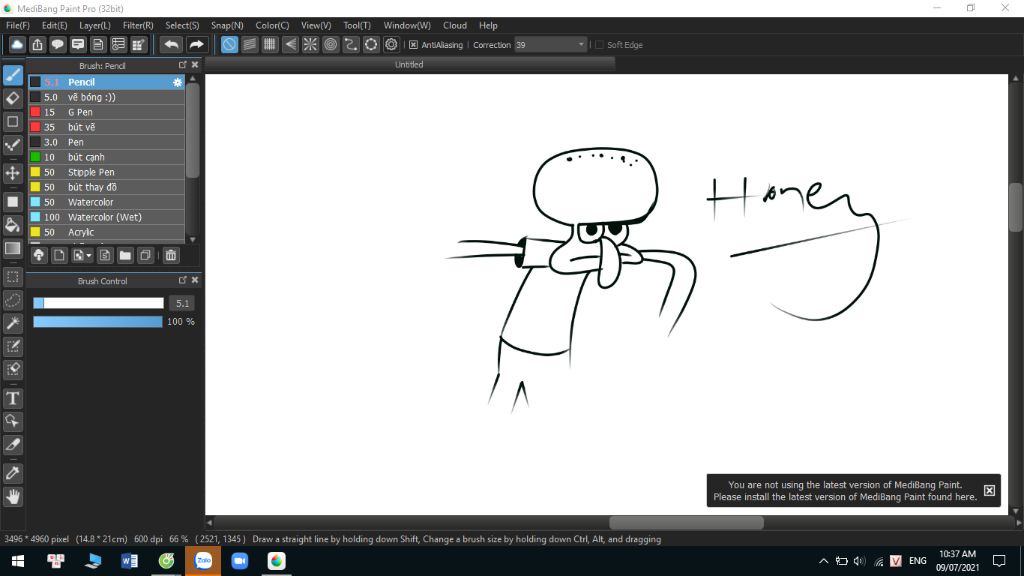Open the add brush type dropdown arrow

click(x=88, y=255)
